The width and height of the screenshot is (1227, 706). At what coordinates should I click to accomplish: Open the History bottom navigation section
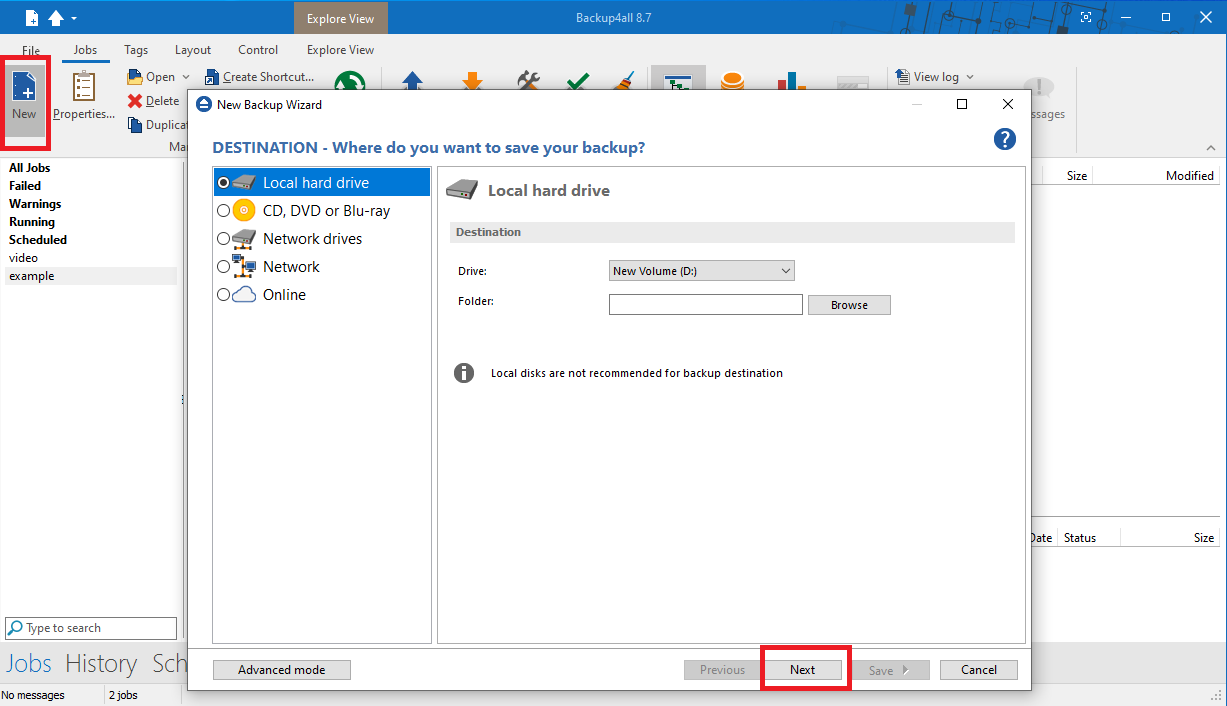(101, 663)
